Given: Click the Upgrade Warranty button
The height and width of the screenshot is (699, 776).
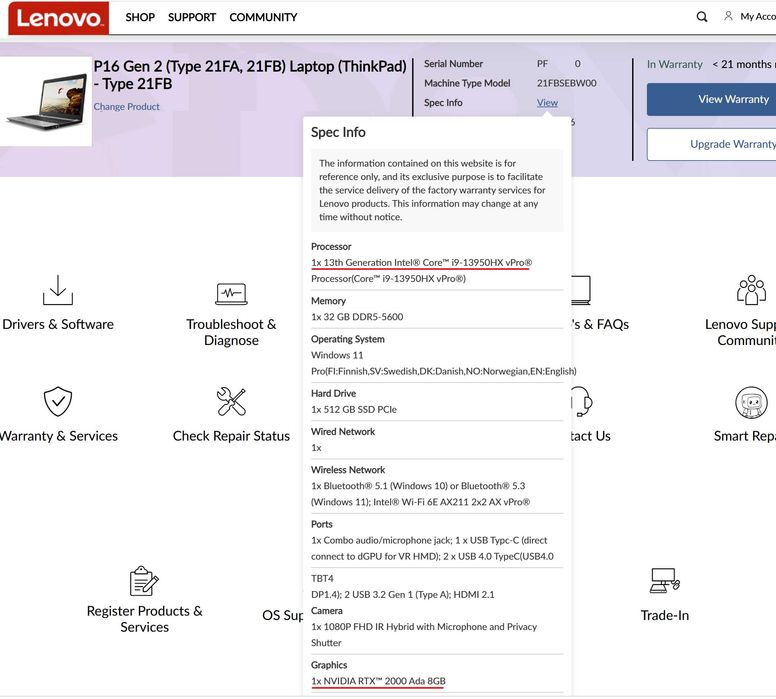Looking at the screenshot, I should (711, 144).
